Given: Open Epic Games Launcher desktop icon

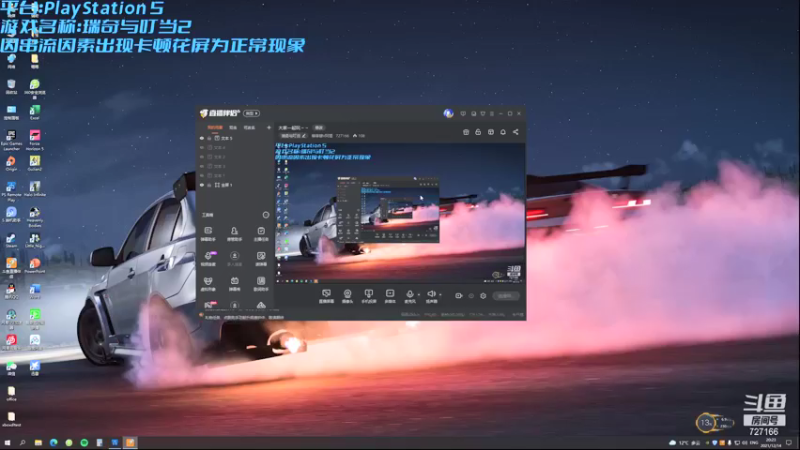Looking at the screenshot, I should pos(11,139).
